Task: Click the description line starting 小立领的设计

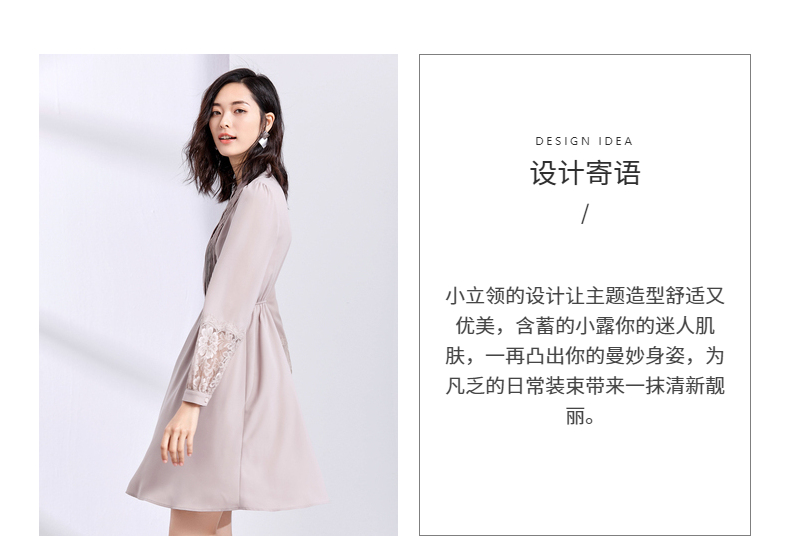Action: [x=585, y=296]
